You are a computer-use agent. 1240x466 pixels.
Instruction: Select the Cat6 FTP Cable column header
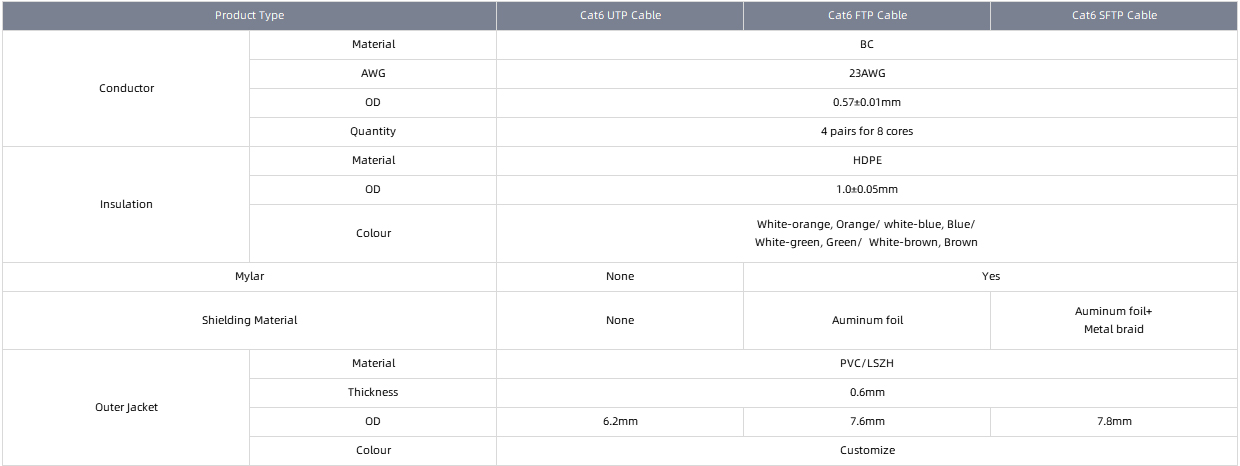(867, 15)
